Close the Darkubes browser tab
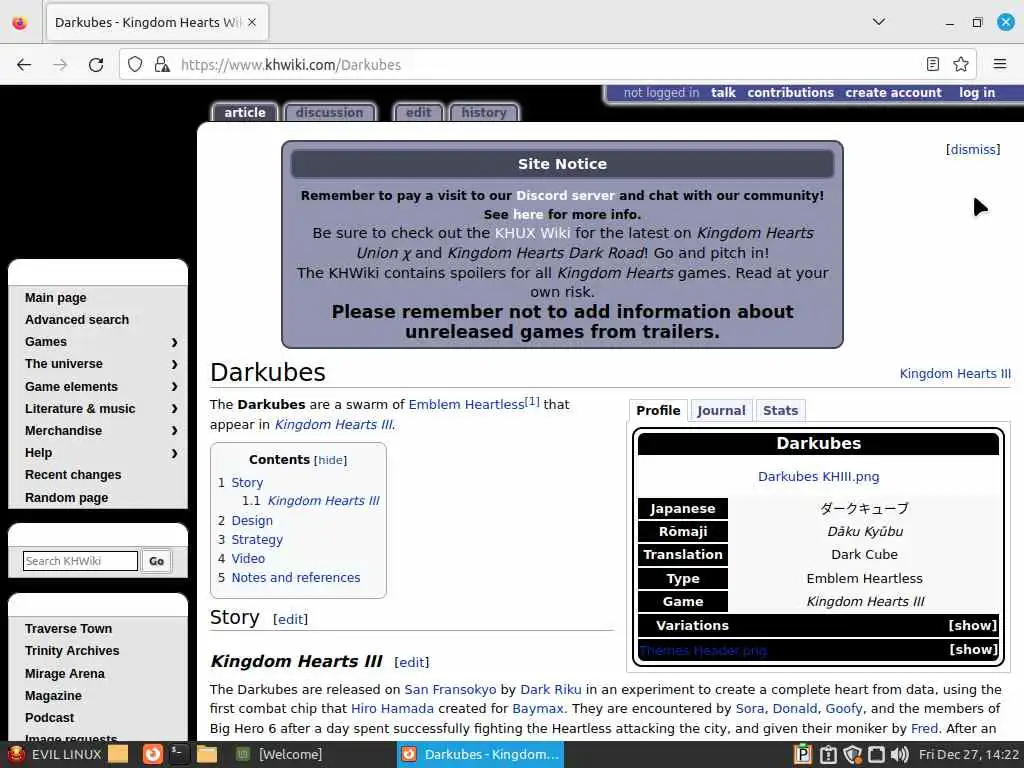1024x768 pixels. click(x=252, y=22)
